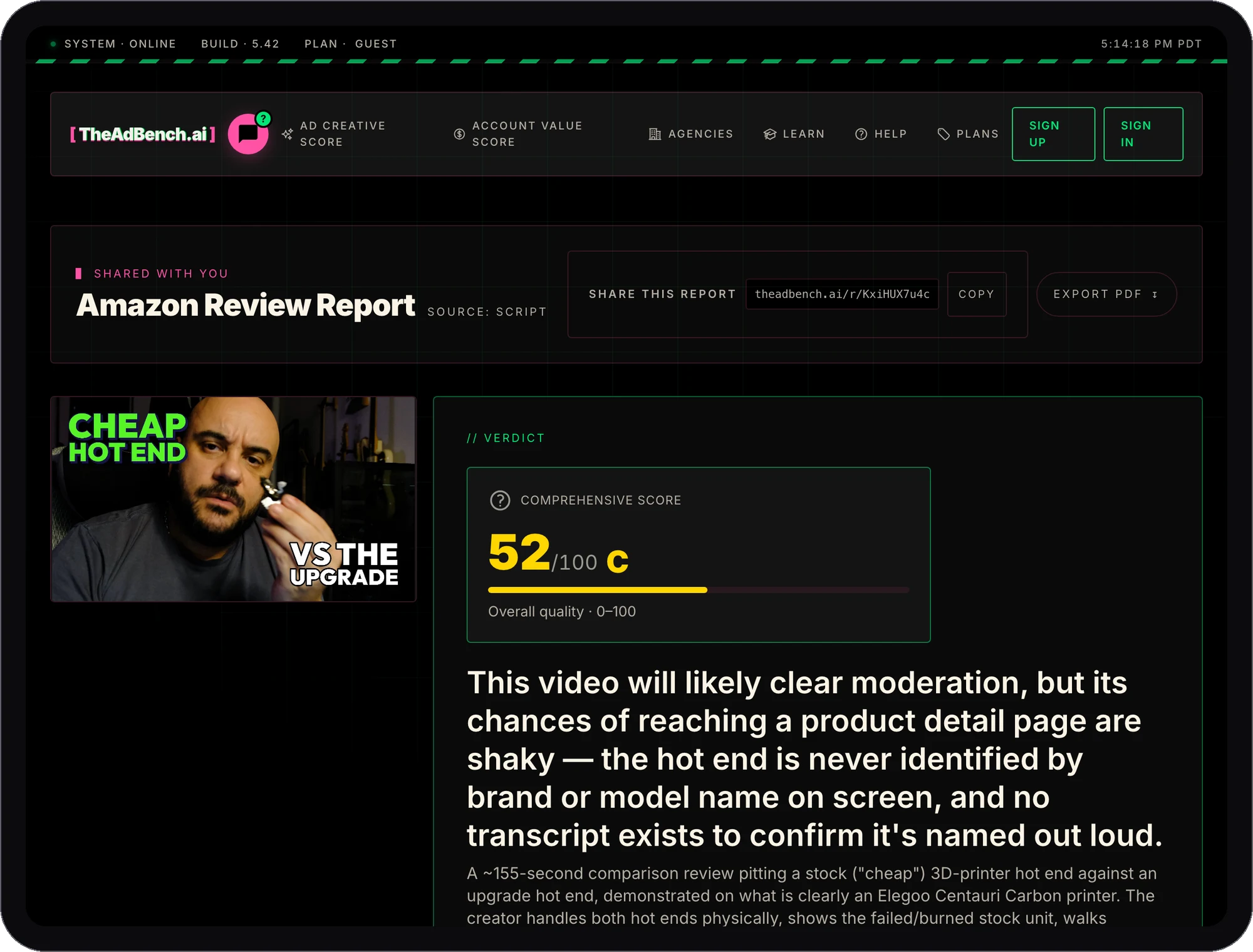Click the question mark Help icon in nav
The image size is (1253, 952).
[x=861, y=134]
